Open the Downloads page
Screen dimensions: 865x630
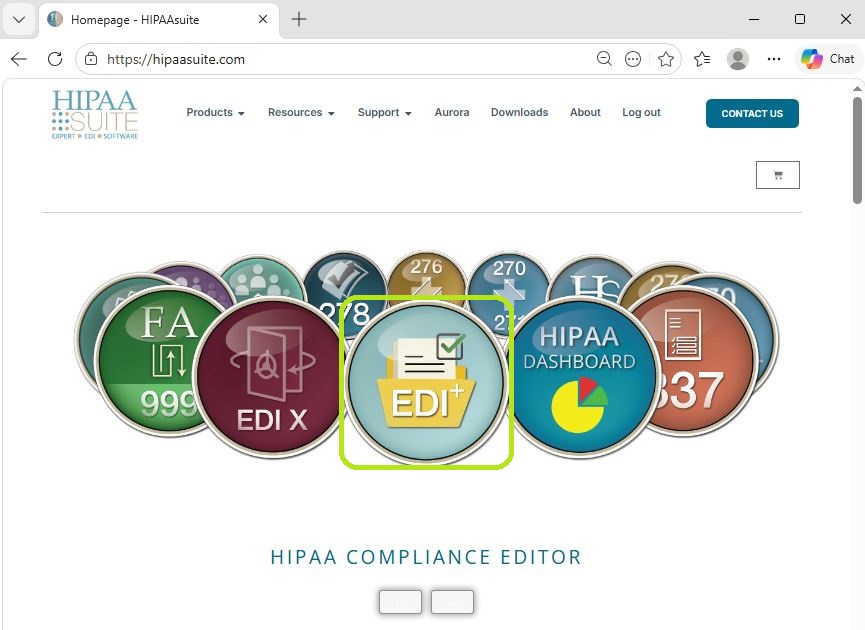[519, 113]
